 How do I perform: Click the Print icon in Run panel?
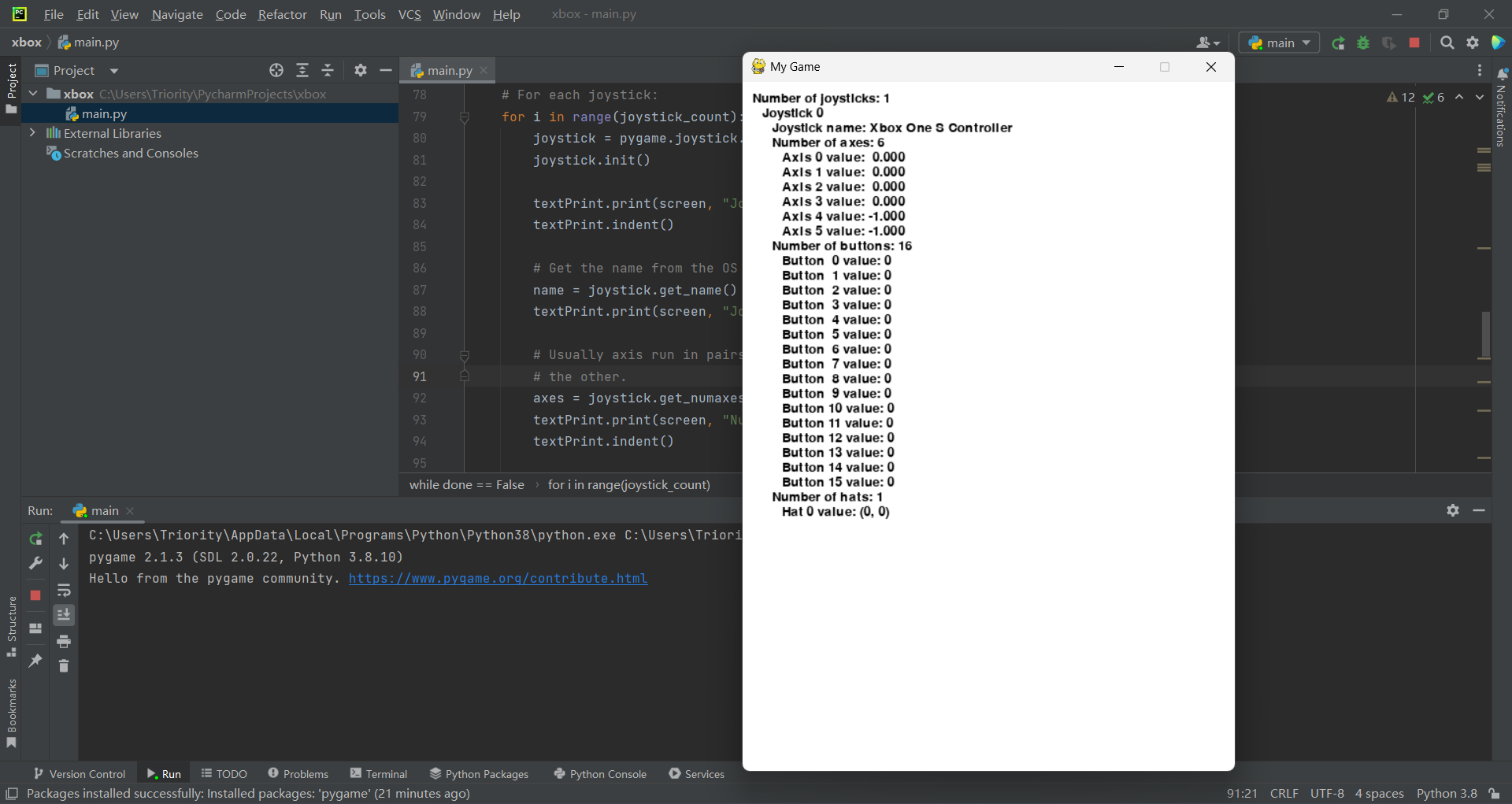point(64,641)
